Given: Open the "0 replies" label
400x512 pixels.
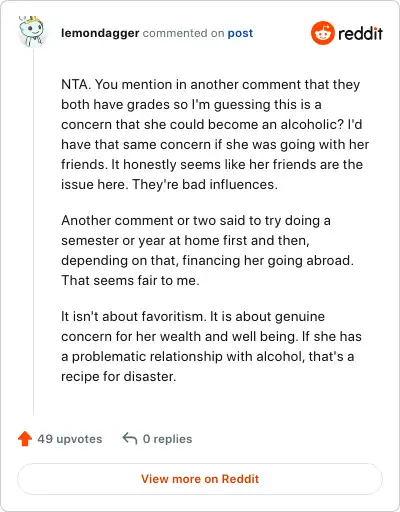Looking at the screenshot, I should (167, 439).
